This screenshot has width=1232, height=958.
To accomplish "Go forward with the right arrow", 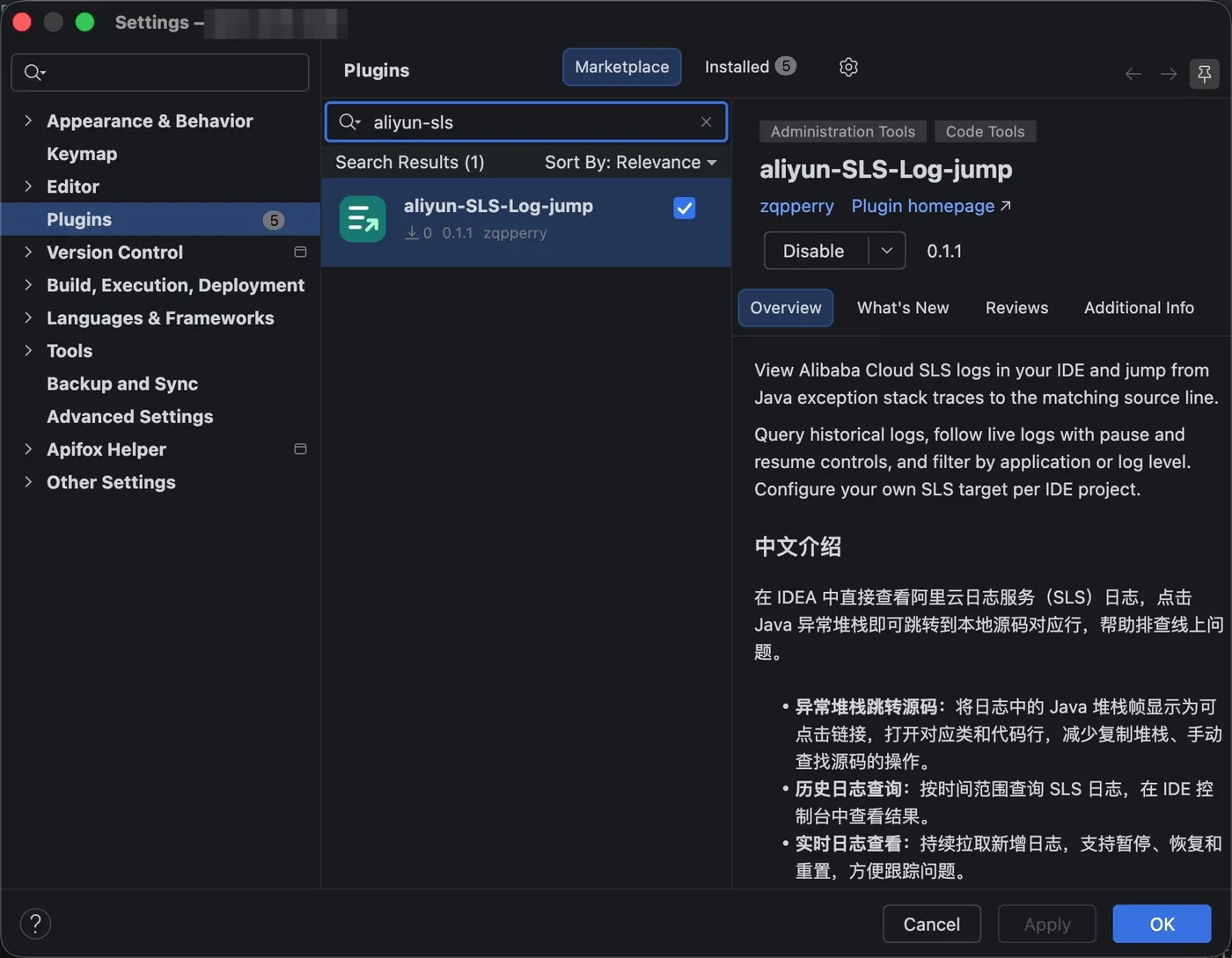I will (1169, 74).
